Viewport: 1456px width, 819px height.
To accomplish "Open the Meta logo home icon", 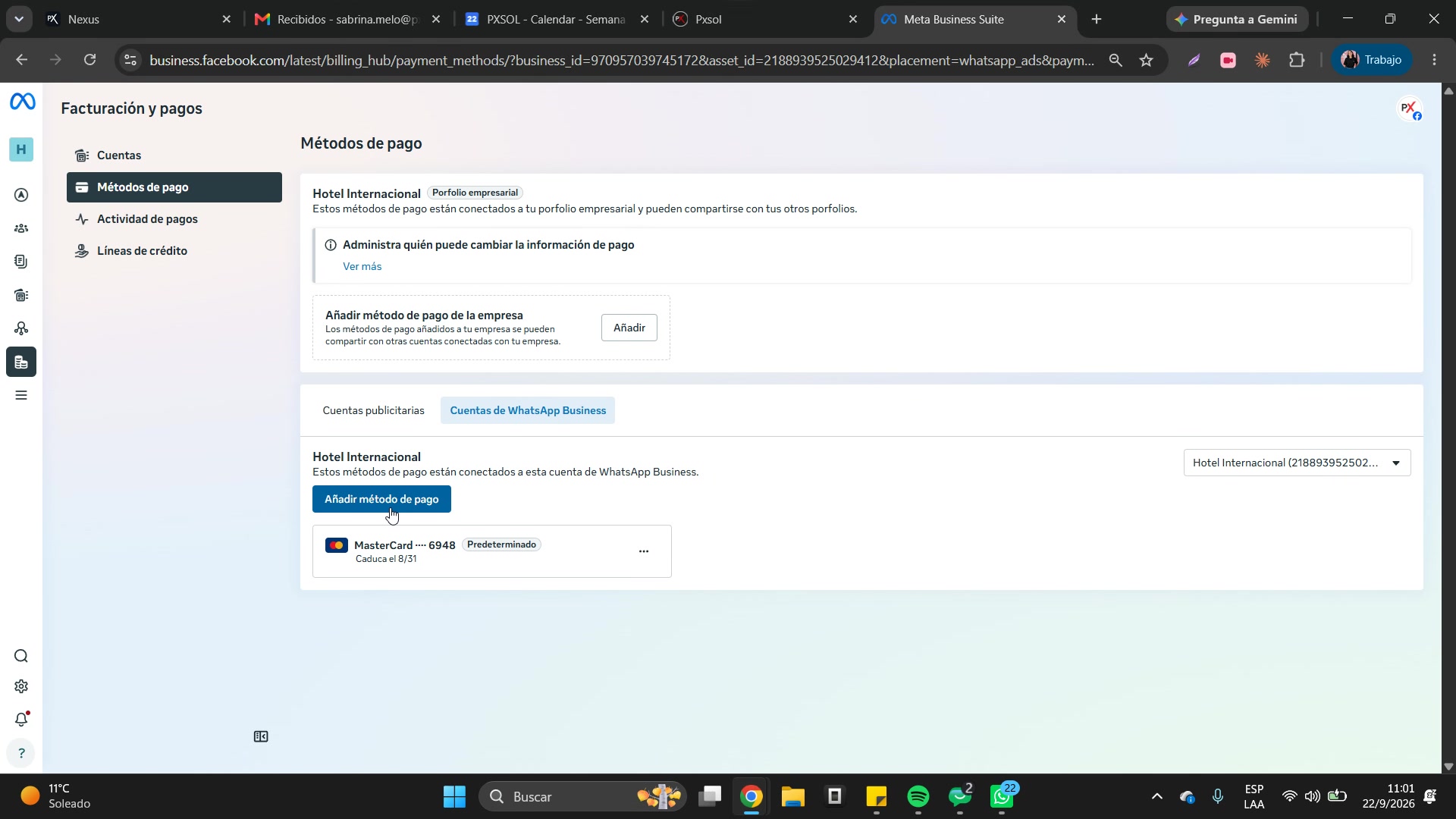I will pos(22,101).
